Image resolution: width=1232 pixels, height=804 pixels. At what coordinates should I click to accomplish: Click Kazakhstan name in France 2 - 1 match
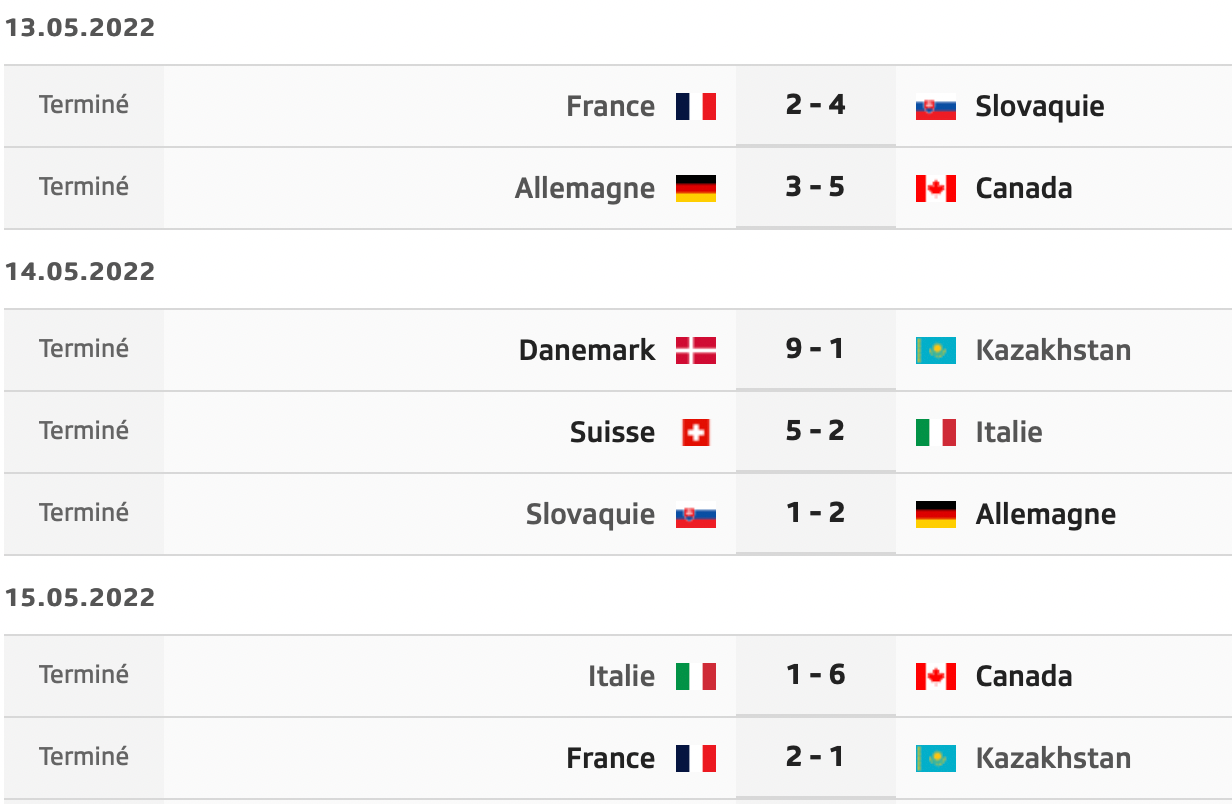(1054, 758)
